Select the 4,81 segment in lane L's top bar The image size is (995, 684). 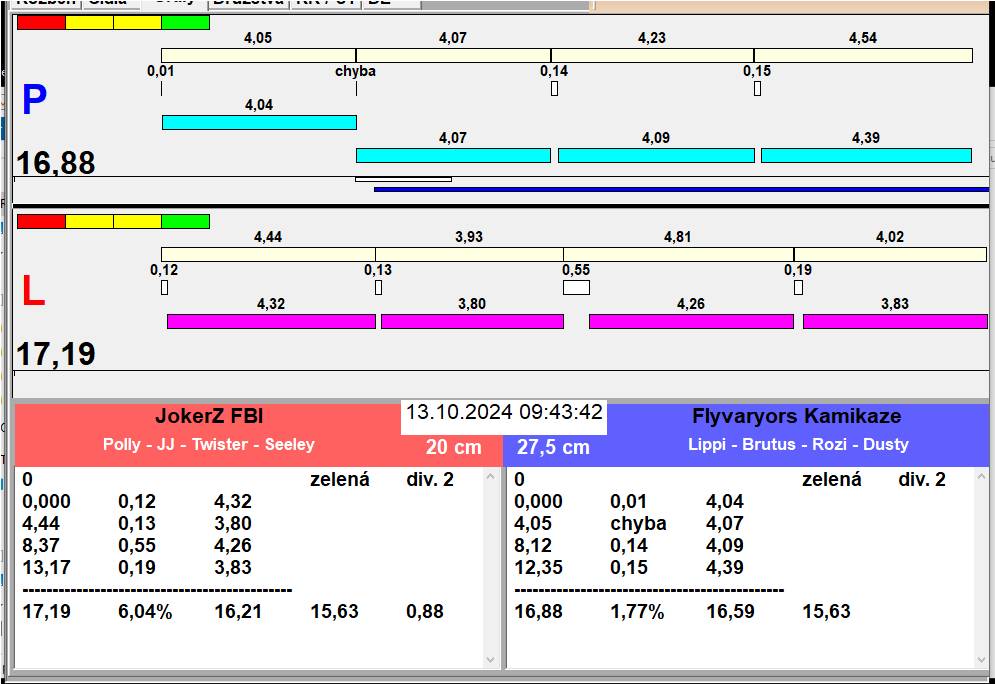(678, 254)
